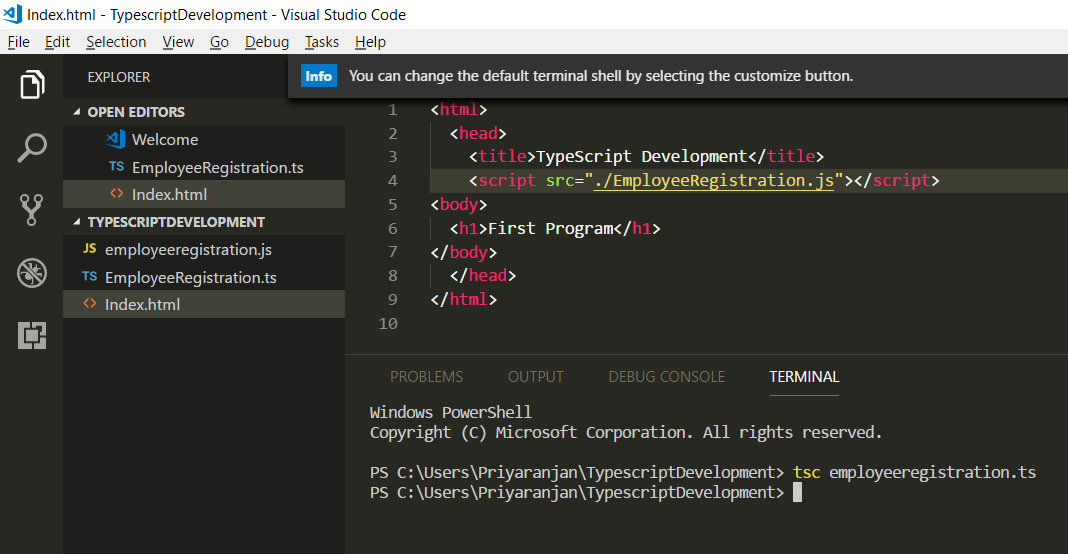Open Index.html in the project folder
1068x554 pixels.
click(x=204, y=305)
